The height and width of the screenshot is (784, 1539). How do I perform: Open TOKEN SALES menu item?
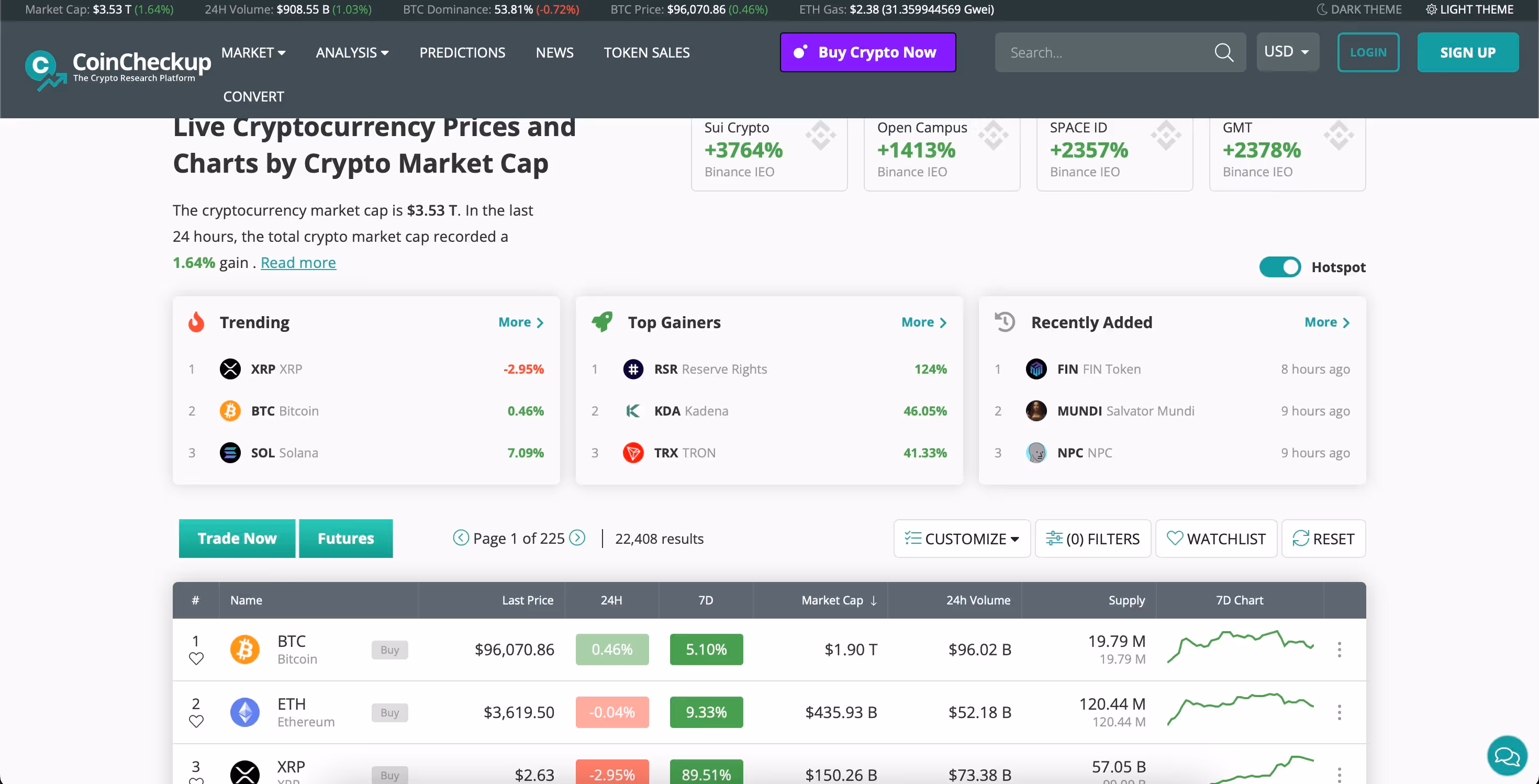click(646, 52)
